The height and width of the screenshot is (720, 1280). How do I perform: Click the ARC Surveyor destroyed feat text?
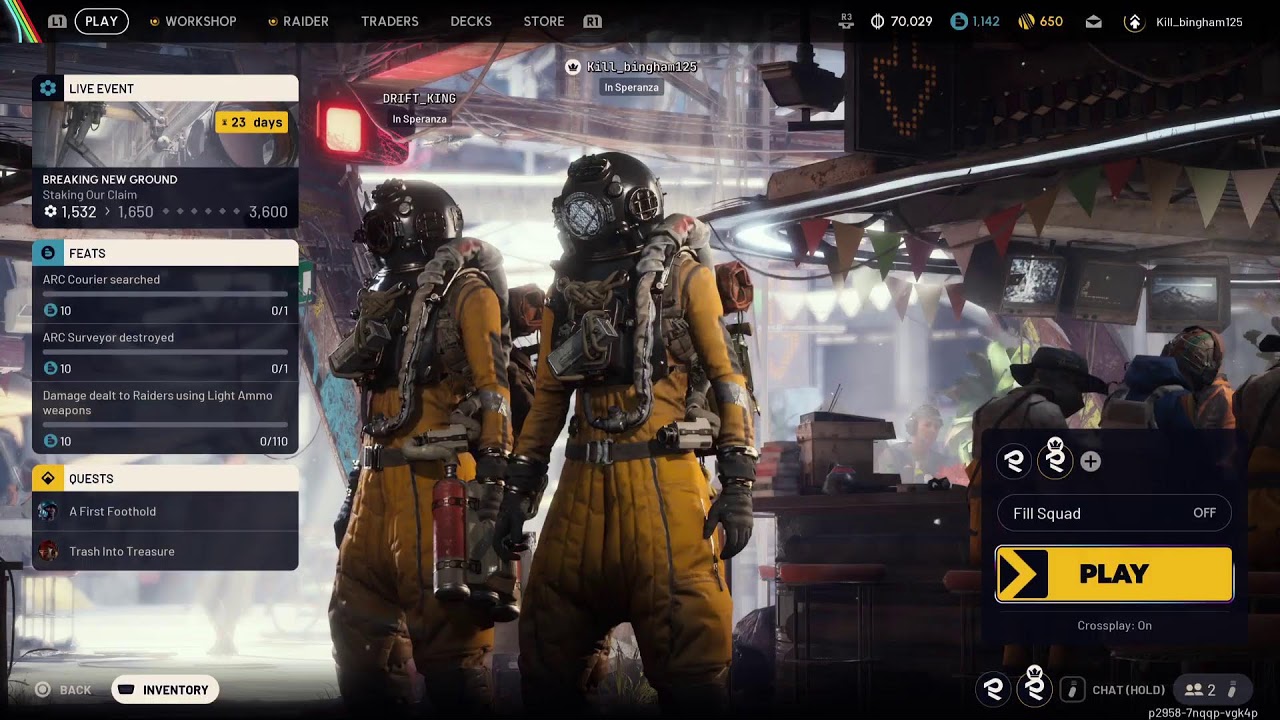click(108, 337)
